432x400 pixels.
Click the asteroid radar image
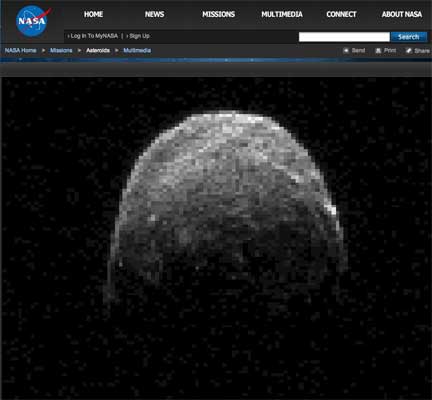[216, 238]
